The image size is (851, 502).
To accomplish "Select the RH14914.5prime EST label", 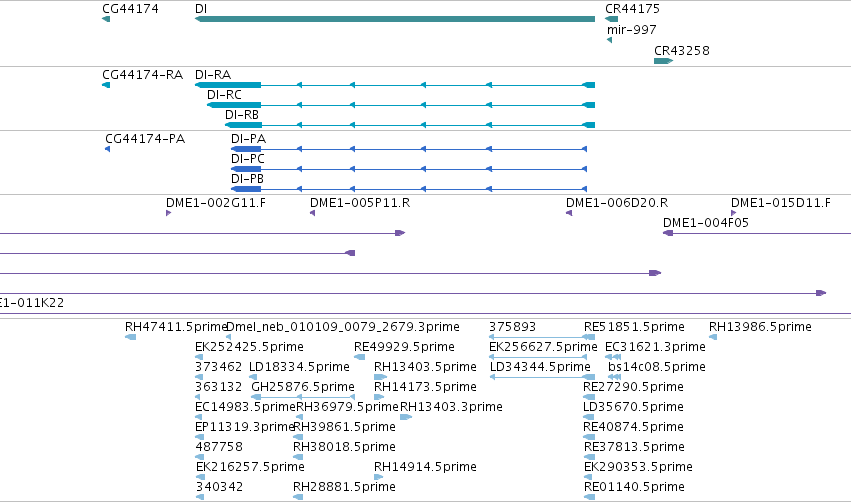I will click(x=425, y=467).
